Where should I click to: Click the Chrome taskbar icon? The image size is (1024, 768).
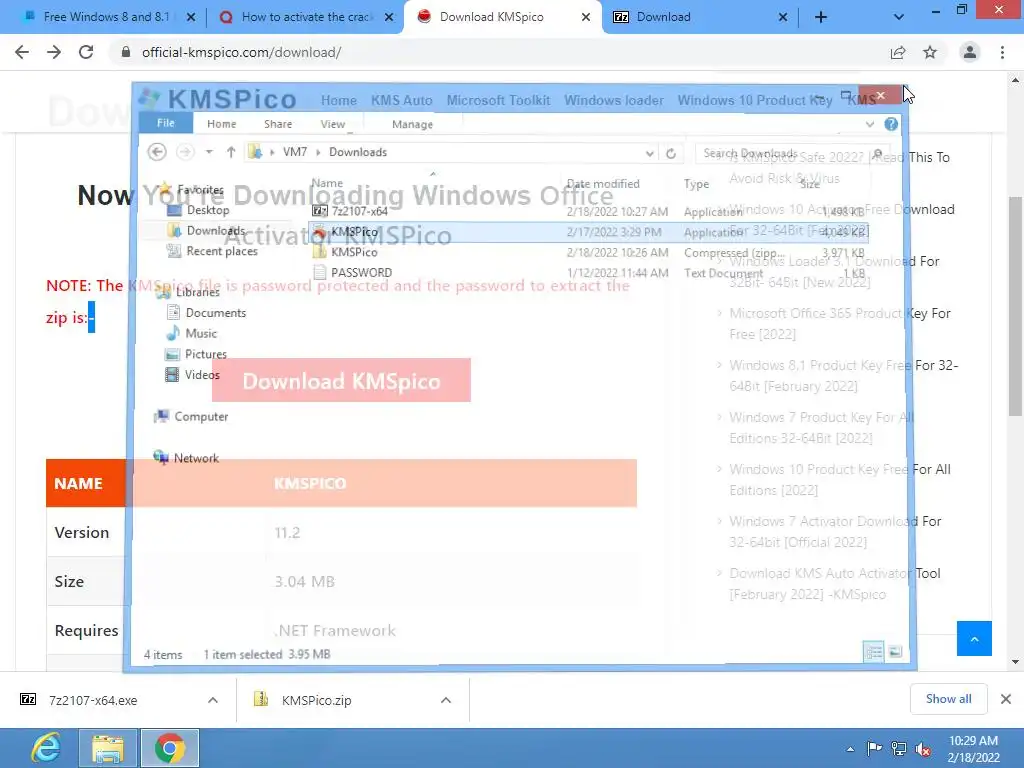point(170,748)
